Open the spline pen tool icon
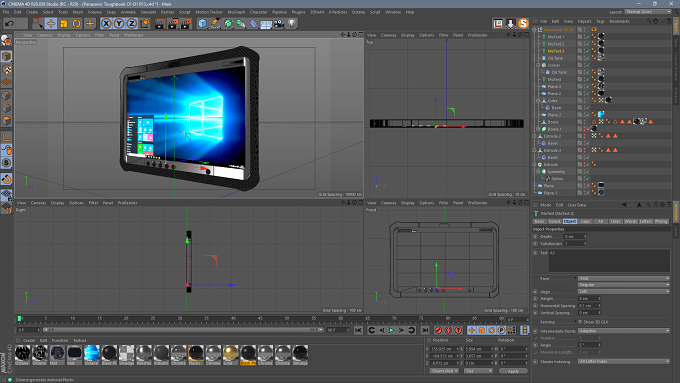The width and height of the screenshot is (680, 383). [x=215, y=23]
